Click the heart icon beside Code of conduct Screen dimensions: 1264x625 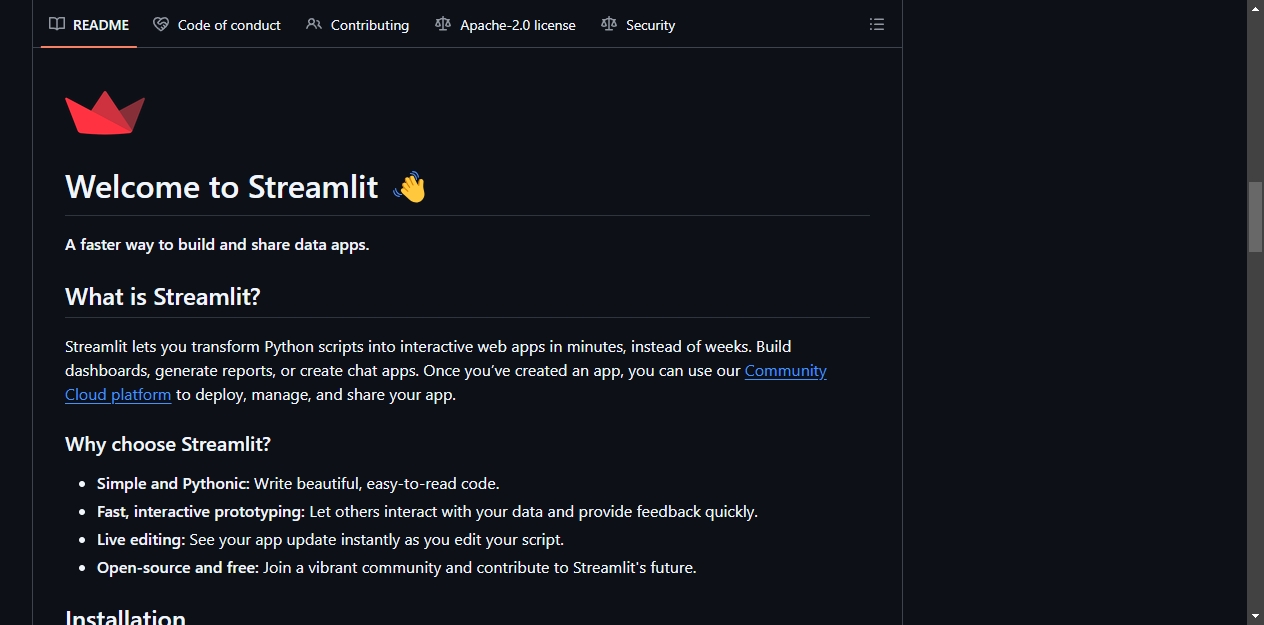click(x=161, y=24)
